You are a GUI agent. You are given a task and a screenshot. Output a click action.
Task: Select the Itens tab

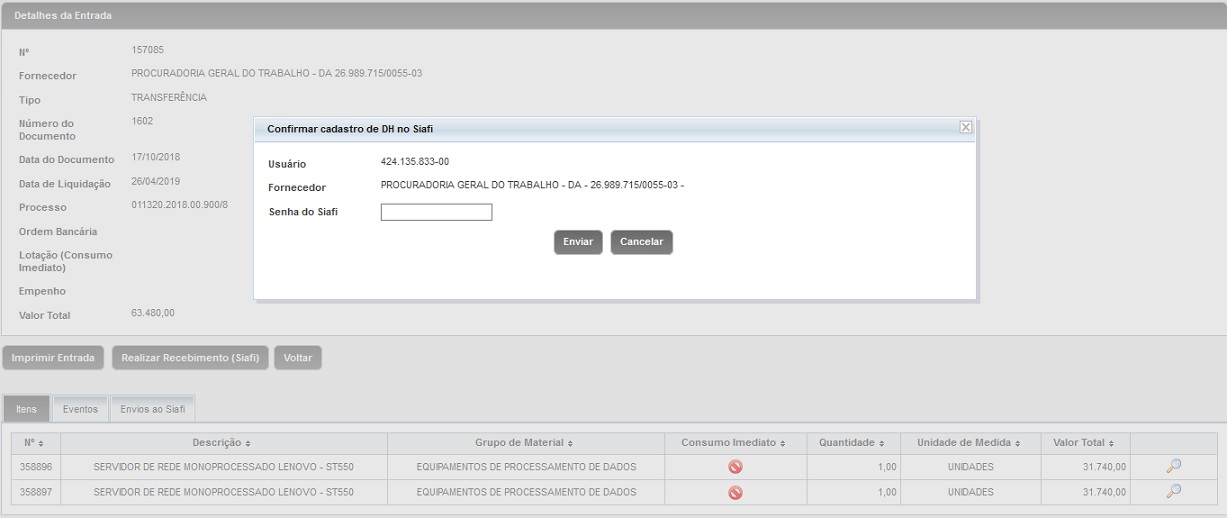pos(27,409)
